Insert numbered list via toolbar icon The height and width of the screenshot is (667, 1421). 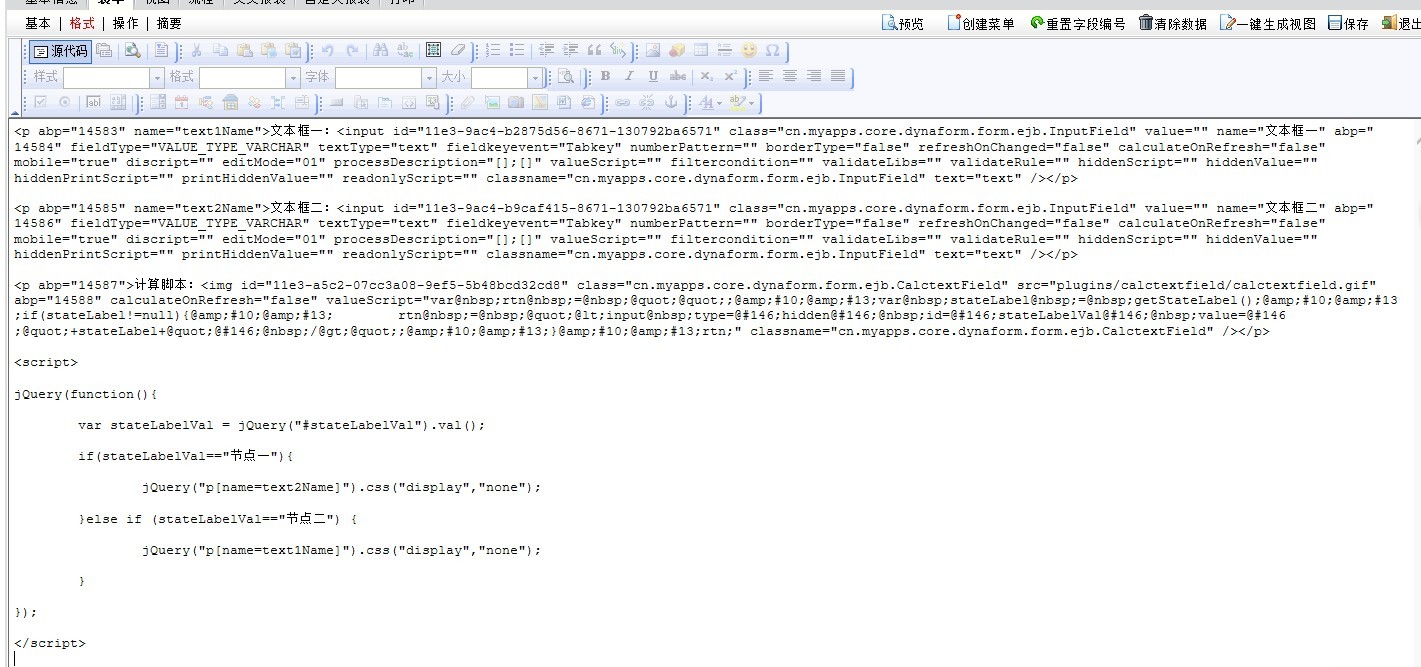pos(493,51)
